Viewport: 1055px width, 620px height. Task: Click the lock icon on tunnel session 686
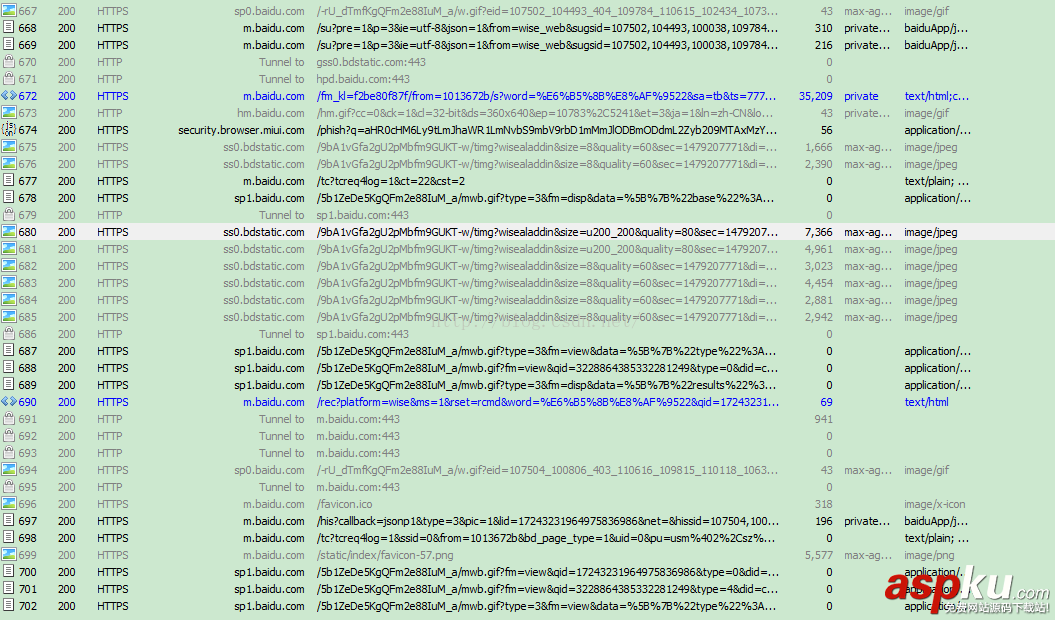coord(9,334)
